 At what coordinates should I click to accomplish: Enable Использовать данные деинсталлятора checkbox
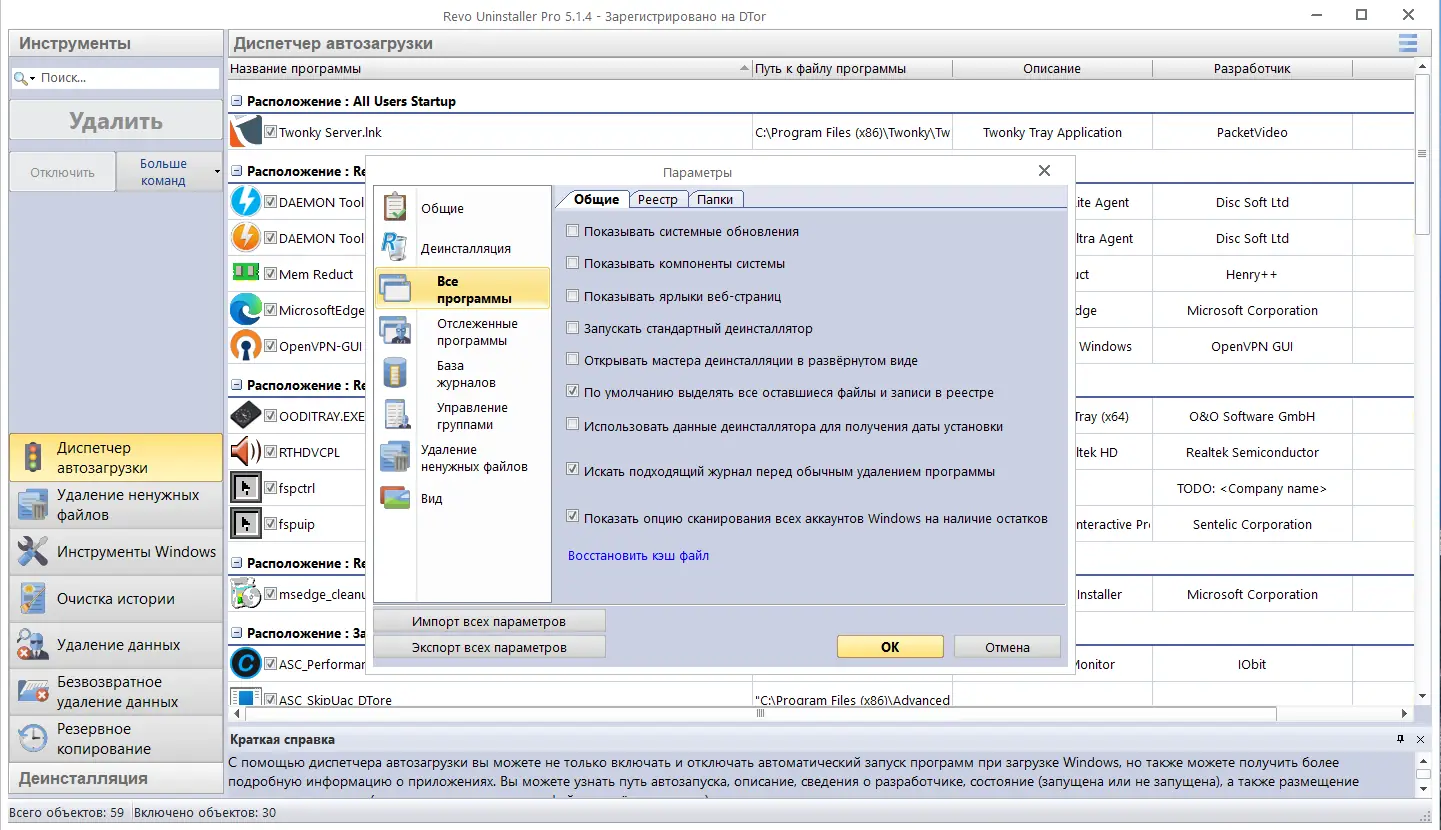pos(573,425)
